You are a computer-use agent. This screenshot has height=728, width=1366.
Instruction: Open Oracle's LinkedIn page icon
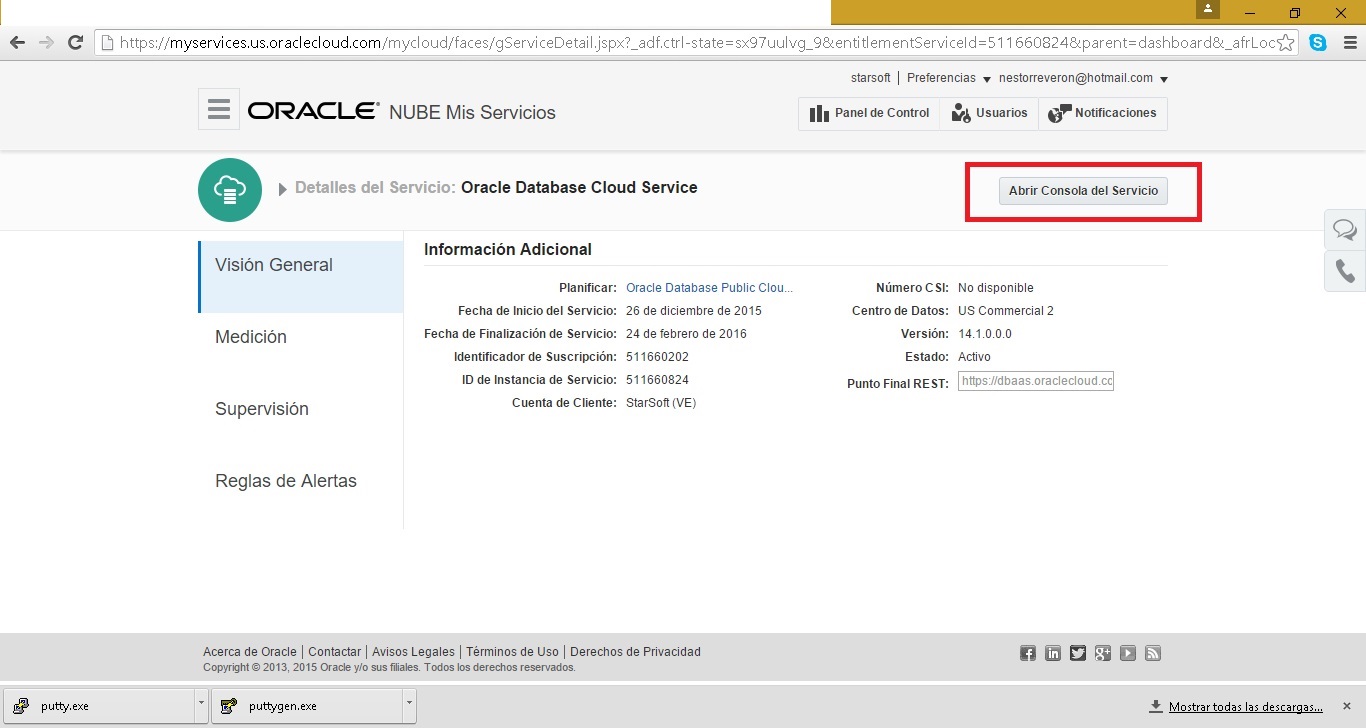pyautogui.click(x=1053, y=653)
